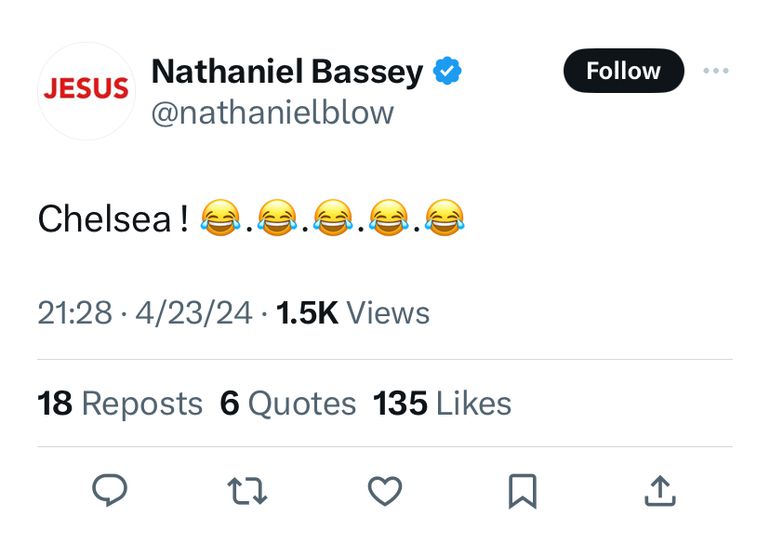This screenshot has width=770, height=556.
Task: Bookmark this tweet
Action: pos(523,490)
